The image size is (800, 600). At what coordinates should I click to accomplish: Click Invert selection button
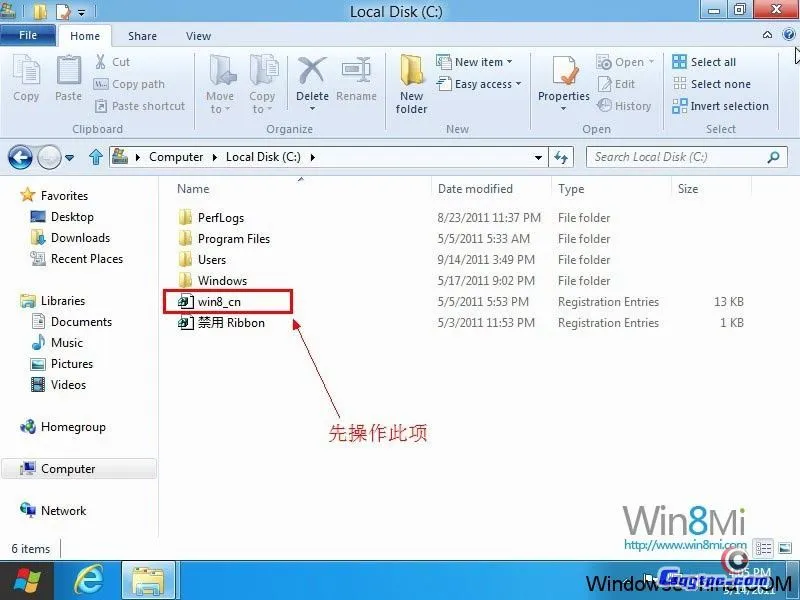click(720, 106)
